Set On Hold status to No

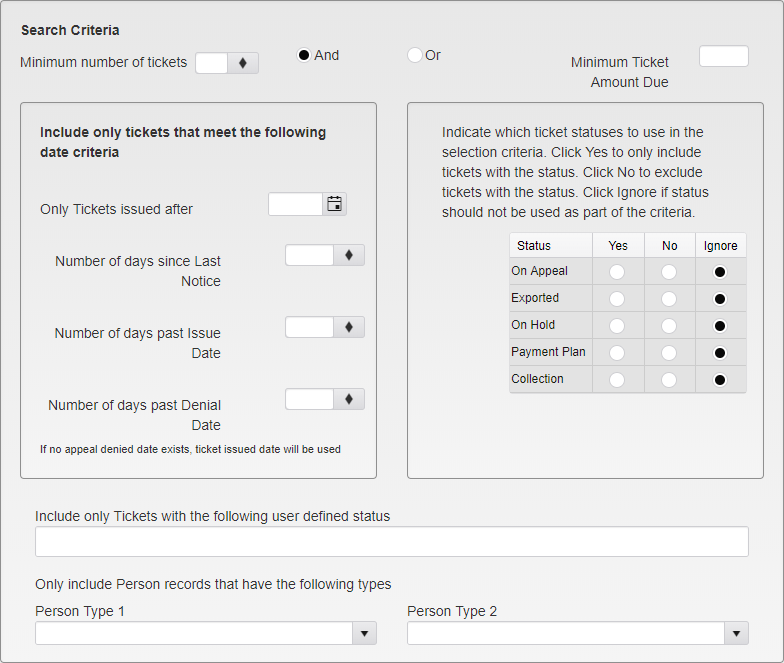[x=669, y=326]
